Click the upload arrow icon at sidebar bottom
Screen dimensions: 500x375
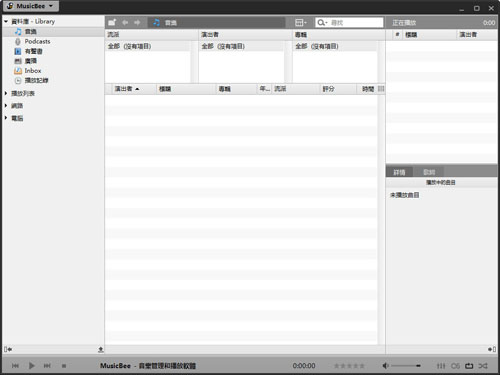click(x=101, y=349)
